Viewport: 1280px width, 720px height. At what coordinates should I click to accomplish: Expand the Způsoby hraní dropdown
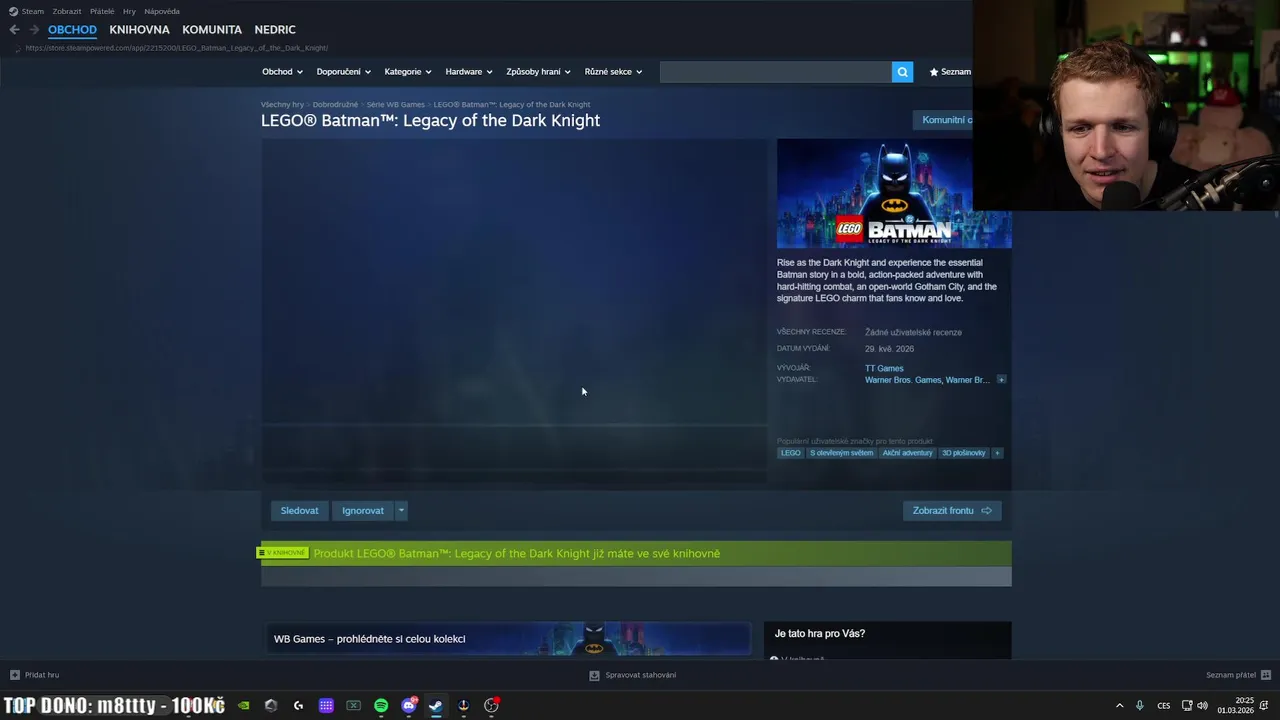pyautogui.click(x=538, y=72)
